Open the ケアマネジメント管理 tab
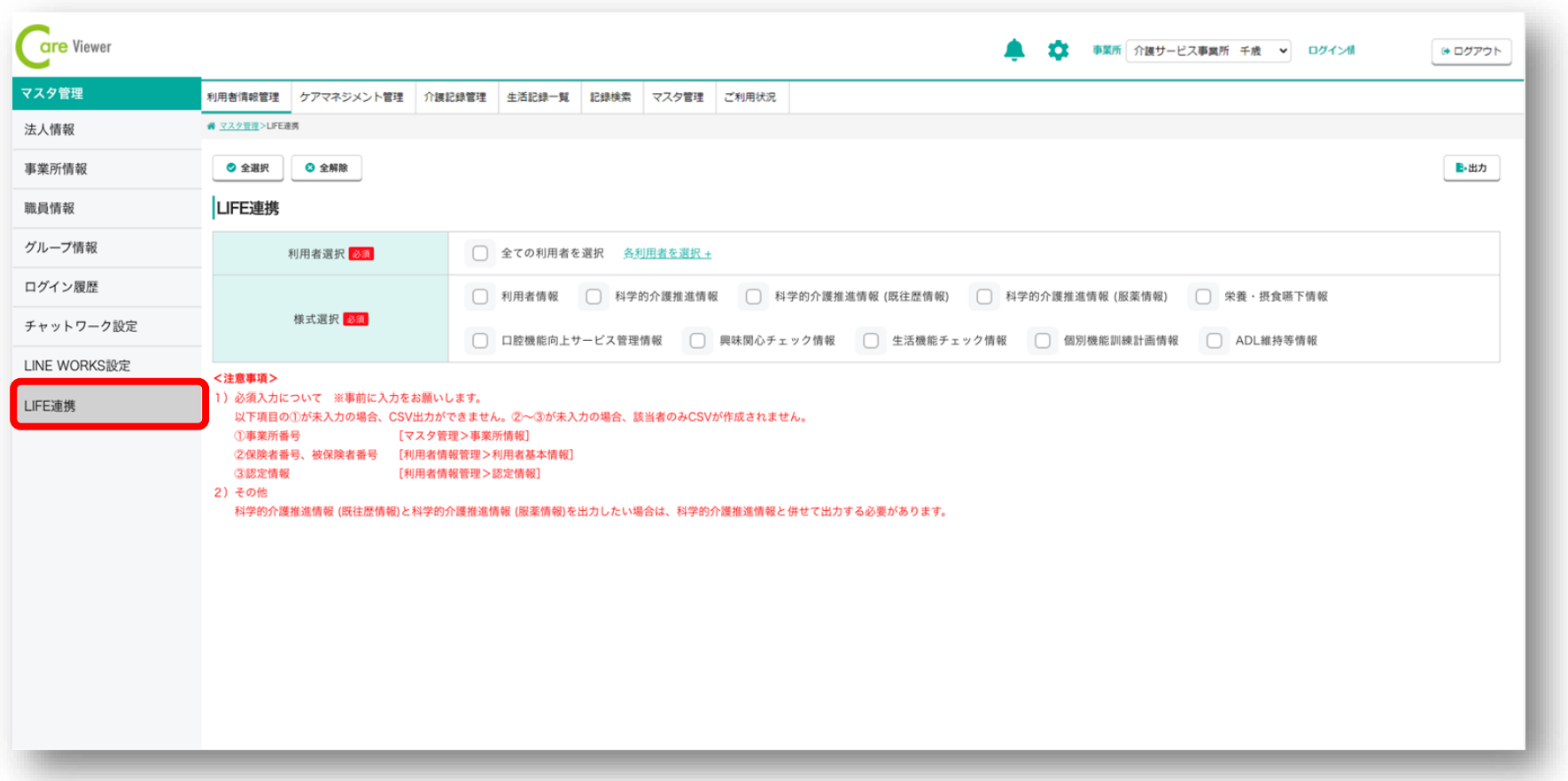The image size is (1568, 781). (x=352, y=97)
